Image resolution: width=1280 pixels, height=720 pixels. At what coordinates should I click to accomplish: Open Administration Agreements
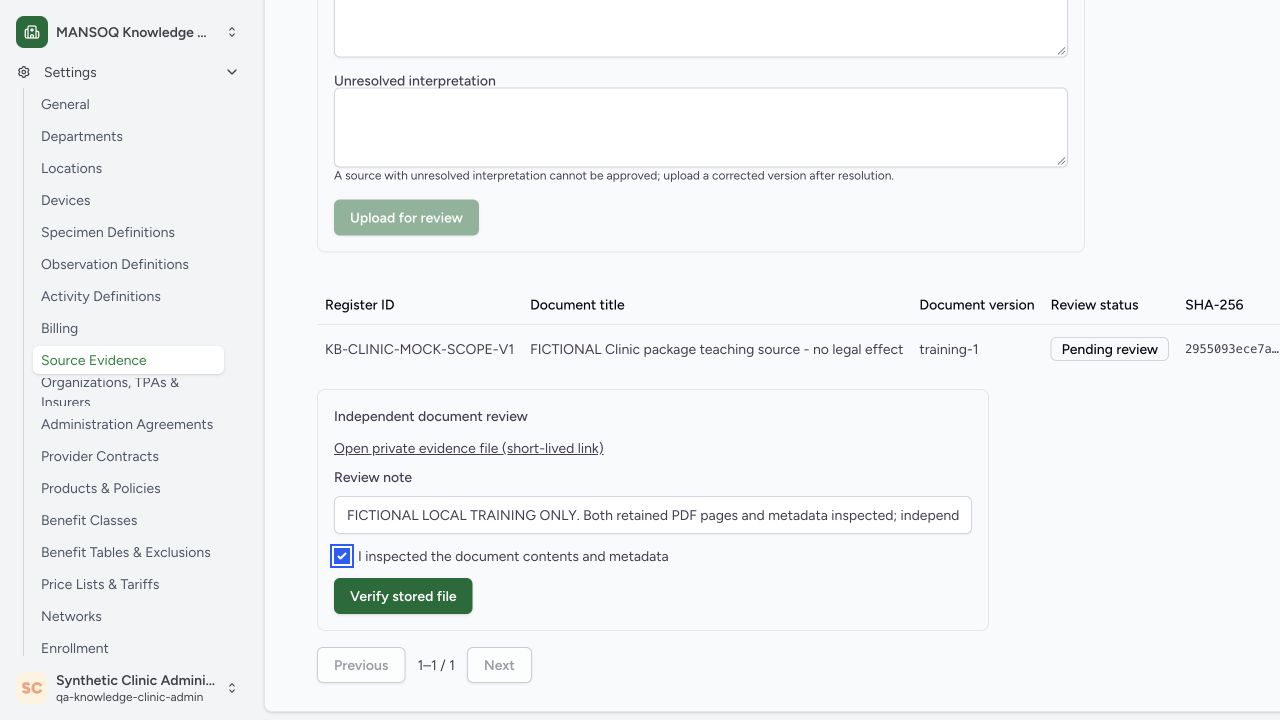pos(127,424)
